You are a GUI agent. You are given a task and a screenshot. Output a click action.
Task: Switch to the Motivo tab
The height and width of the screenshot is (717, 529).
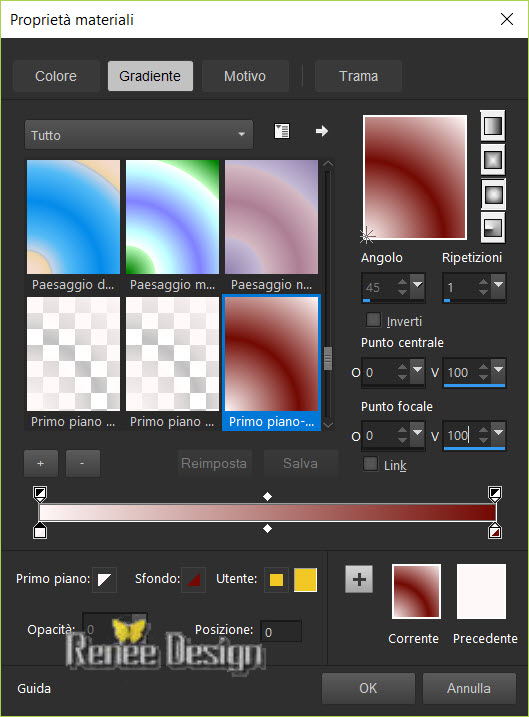(x=245, y=76)
